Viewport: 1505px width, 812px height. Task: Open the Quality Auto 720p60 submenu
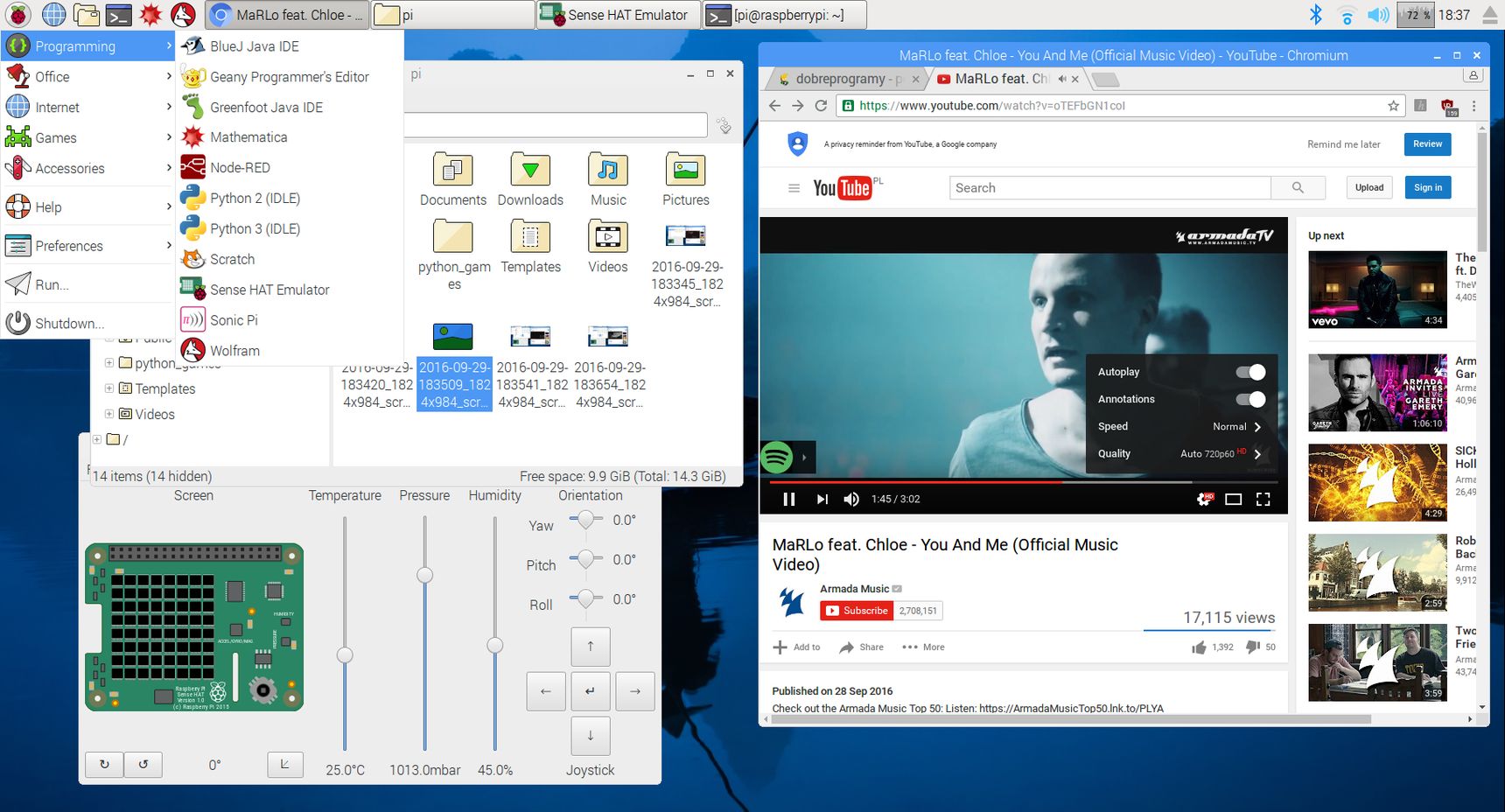coord(1180,454)
